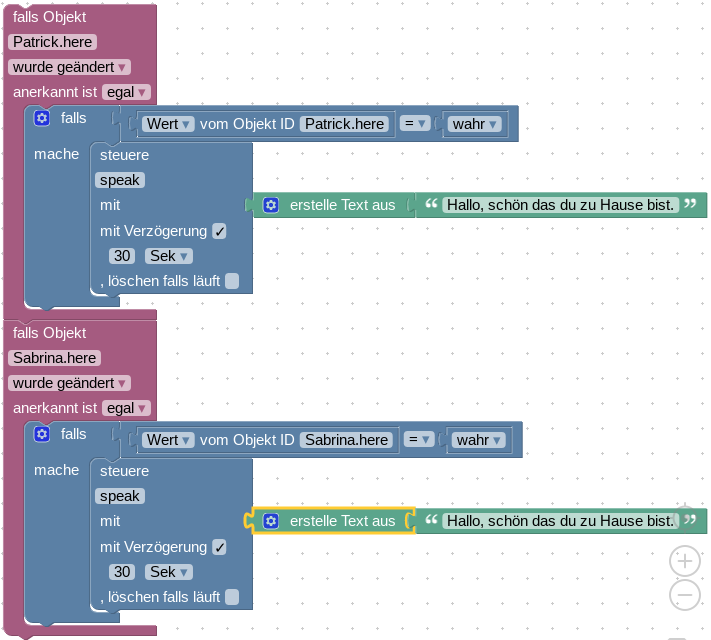Select steuere label in Sabrina block

pyautogui.click(x=124, y=471)
